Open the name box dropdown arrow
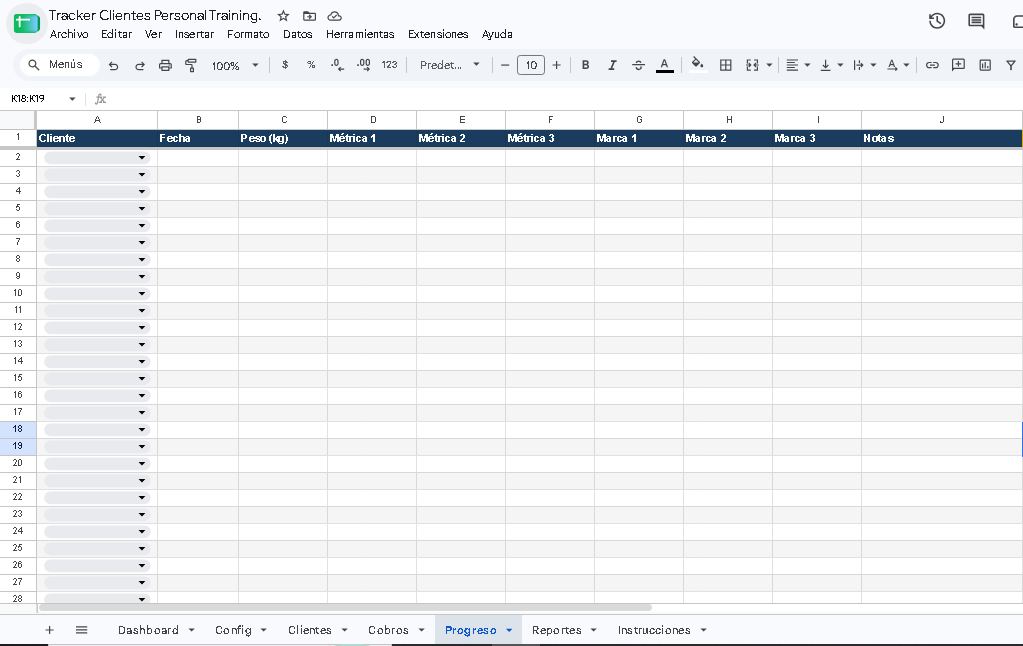 tap(72, 99)
